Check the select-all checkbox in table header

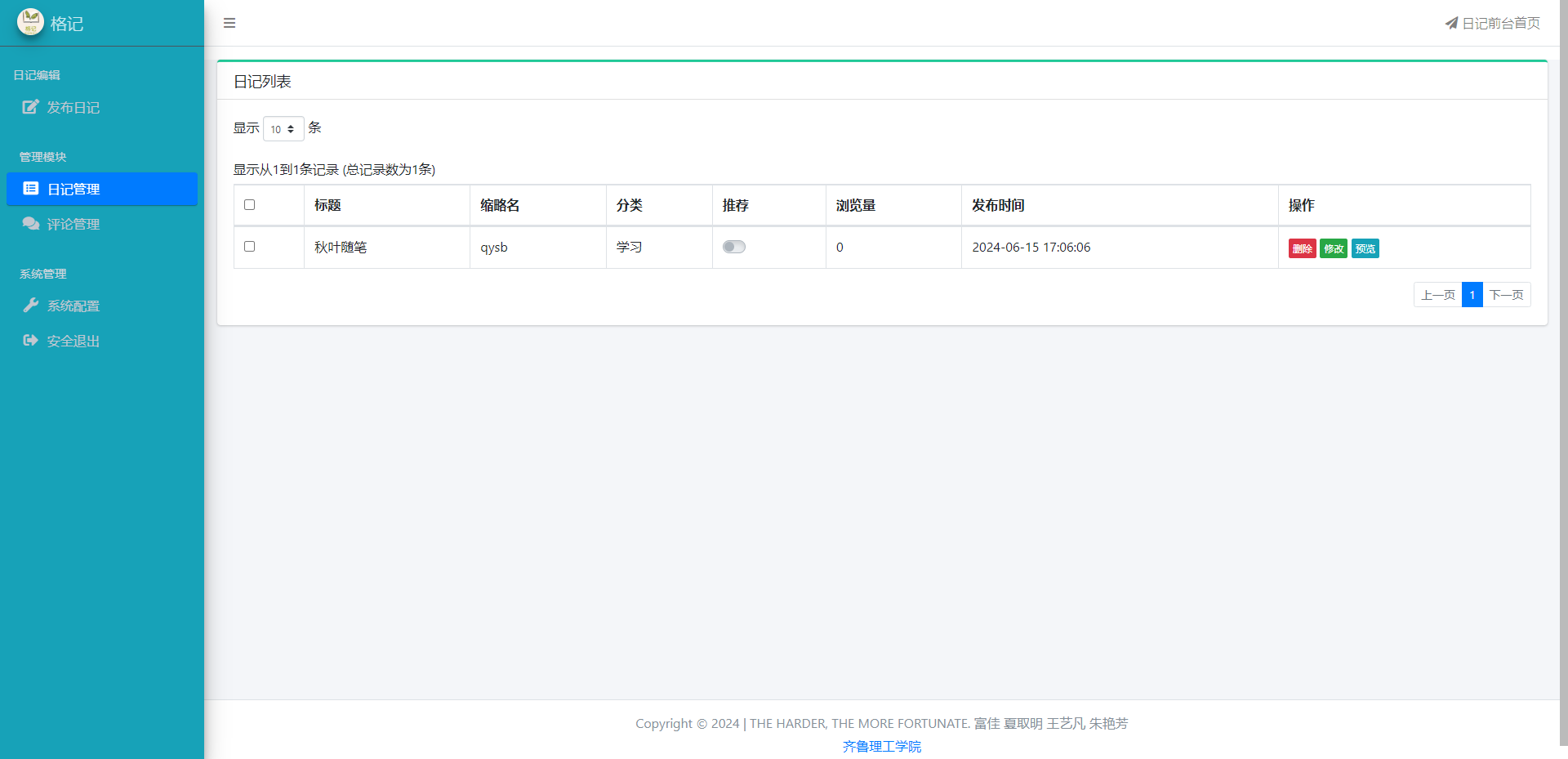[x=250, y=205]
